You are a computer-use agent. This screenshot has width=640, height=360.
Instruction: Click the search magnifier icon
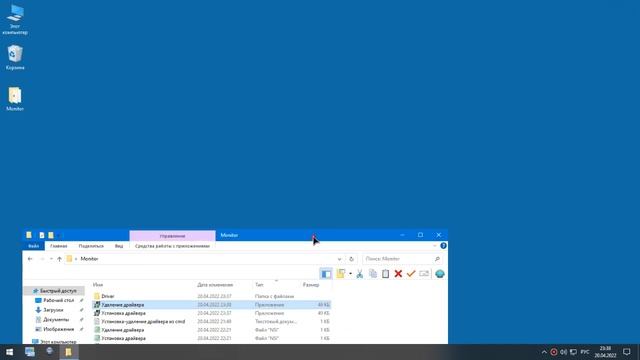(x=437, y=259)
